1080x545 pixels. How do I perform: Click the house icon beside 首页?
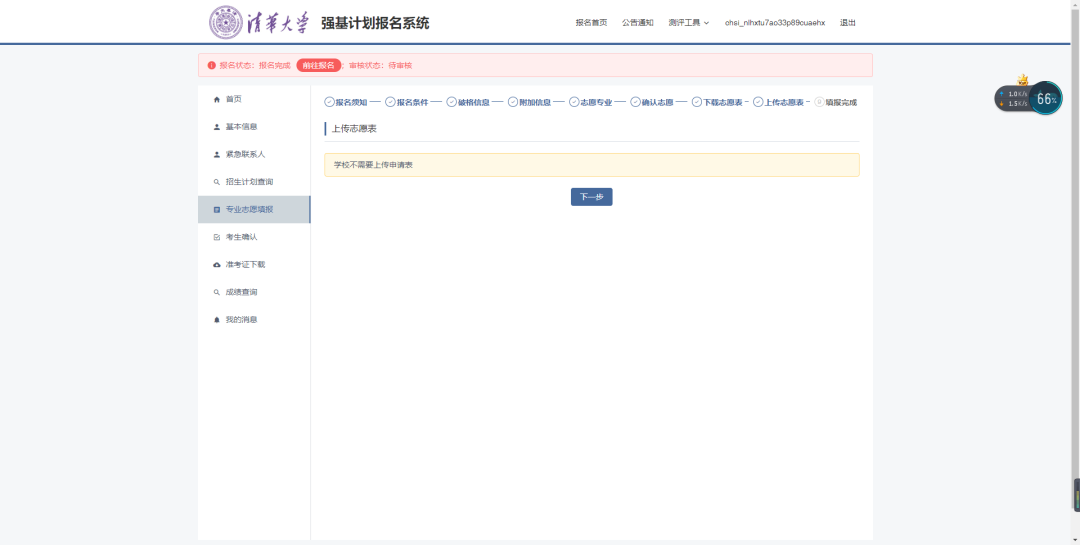click(217, 99)
